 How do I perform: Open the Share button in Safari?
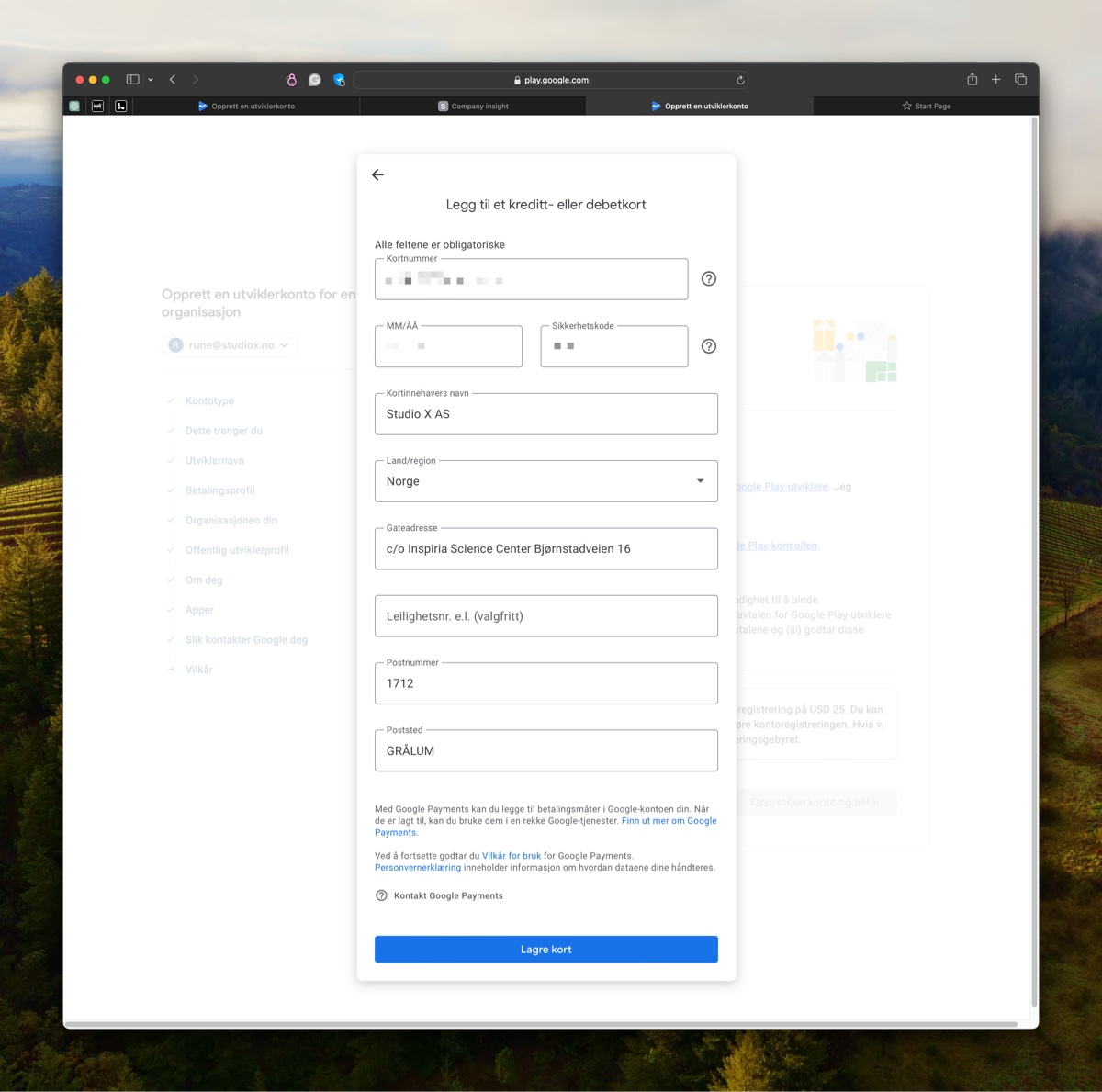click(973, 79)
